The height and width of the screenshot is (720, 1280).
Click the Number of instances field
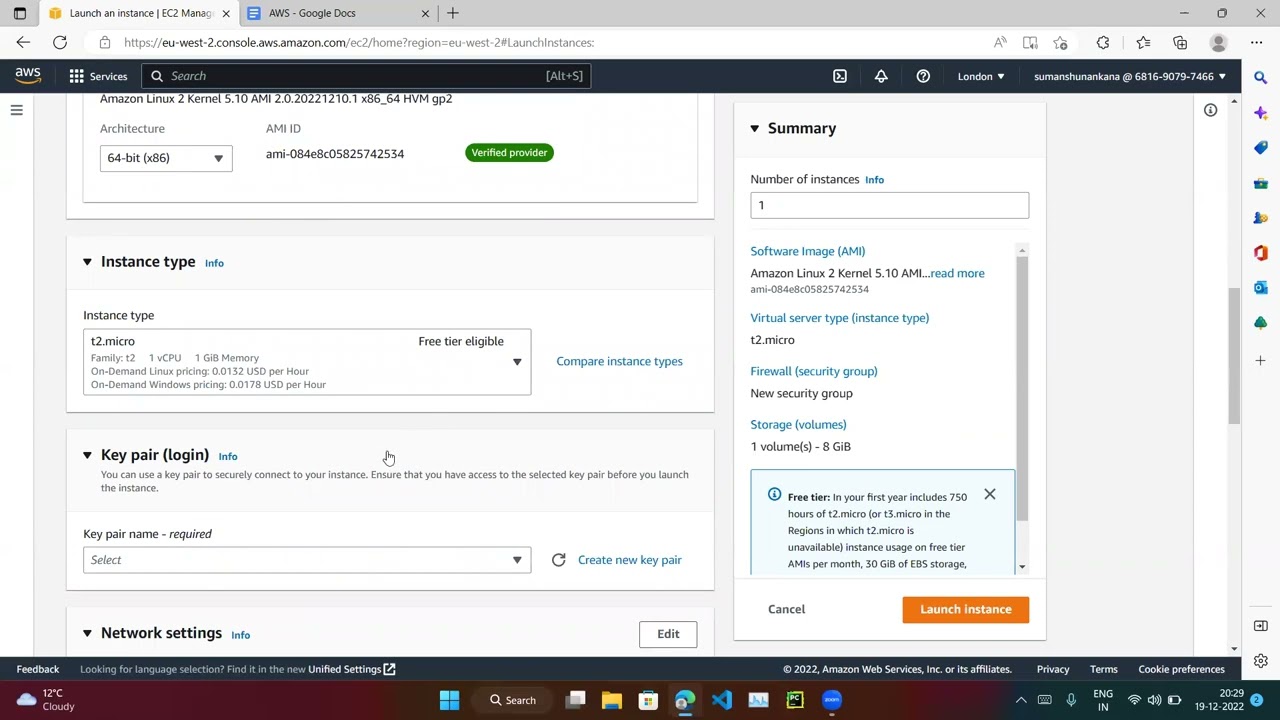click(889, 205)
